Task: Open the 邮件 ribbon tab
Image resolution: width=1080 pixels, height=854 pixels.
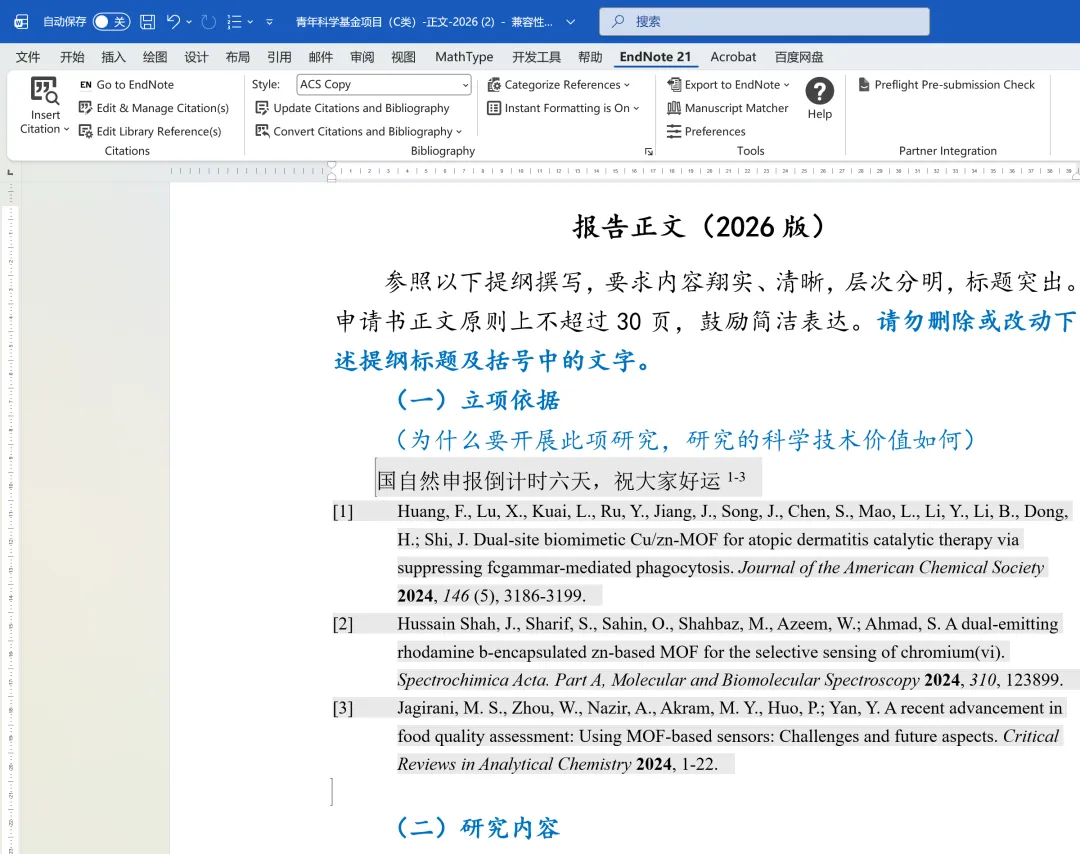Action: [x=320, y=57]
